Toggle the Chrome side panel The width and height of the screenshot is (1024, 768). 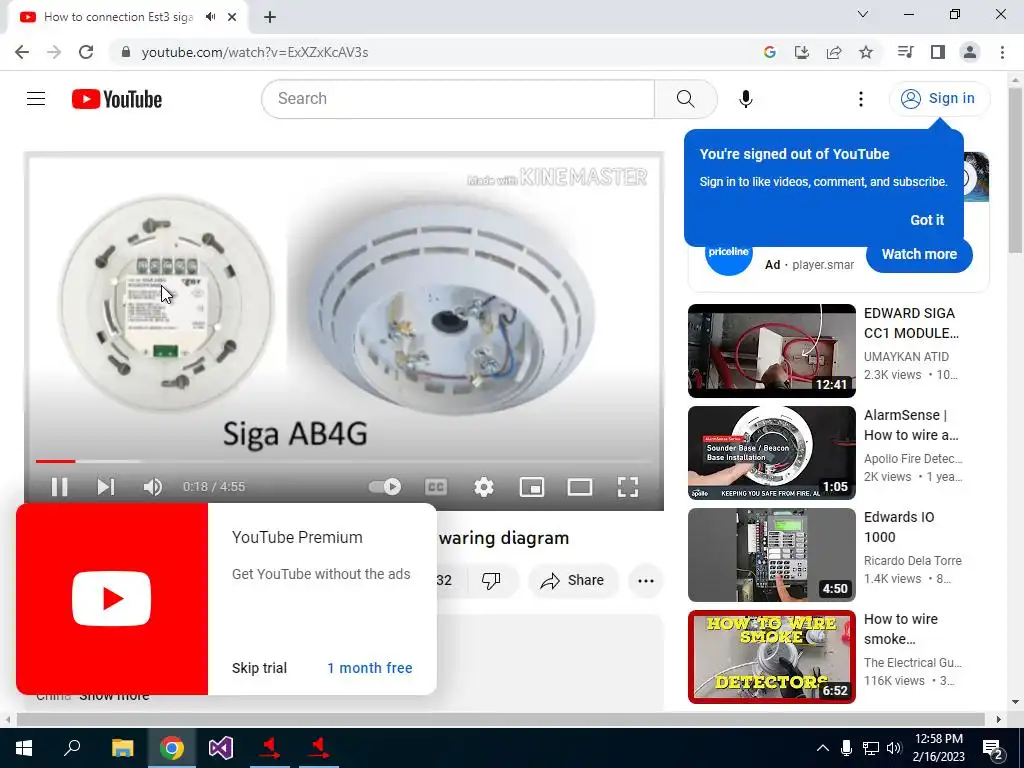pos(938,52)
